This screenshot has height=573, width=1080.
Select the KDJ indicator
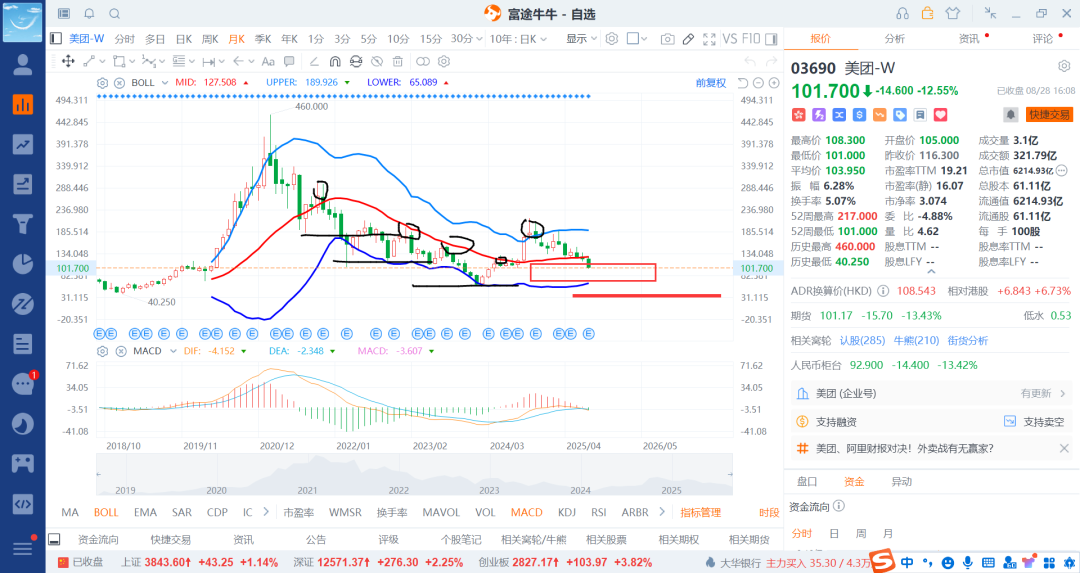[567, 512]
